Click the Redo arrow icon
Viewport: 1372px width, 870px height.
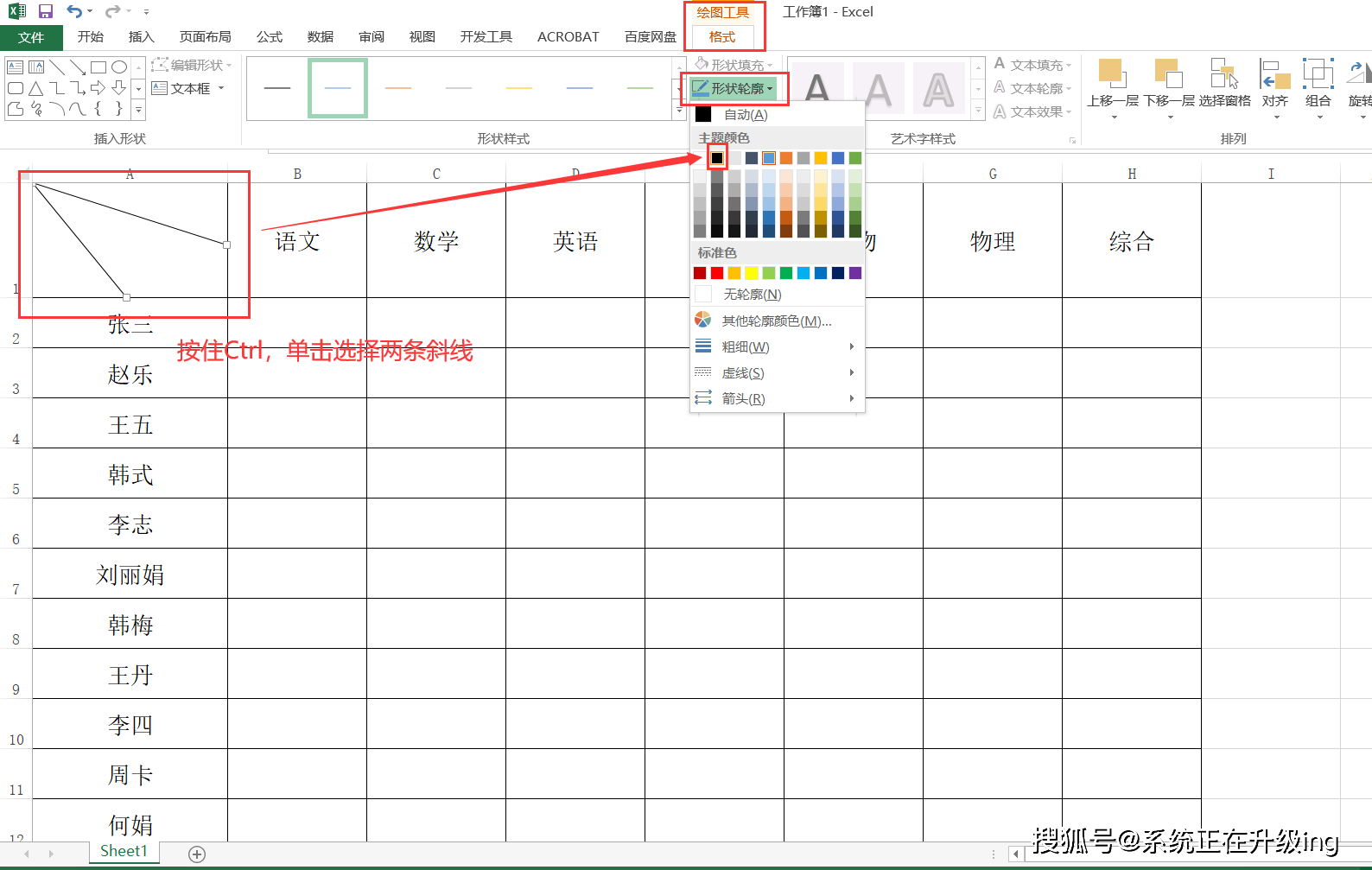tap(112, 11)
